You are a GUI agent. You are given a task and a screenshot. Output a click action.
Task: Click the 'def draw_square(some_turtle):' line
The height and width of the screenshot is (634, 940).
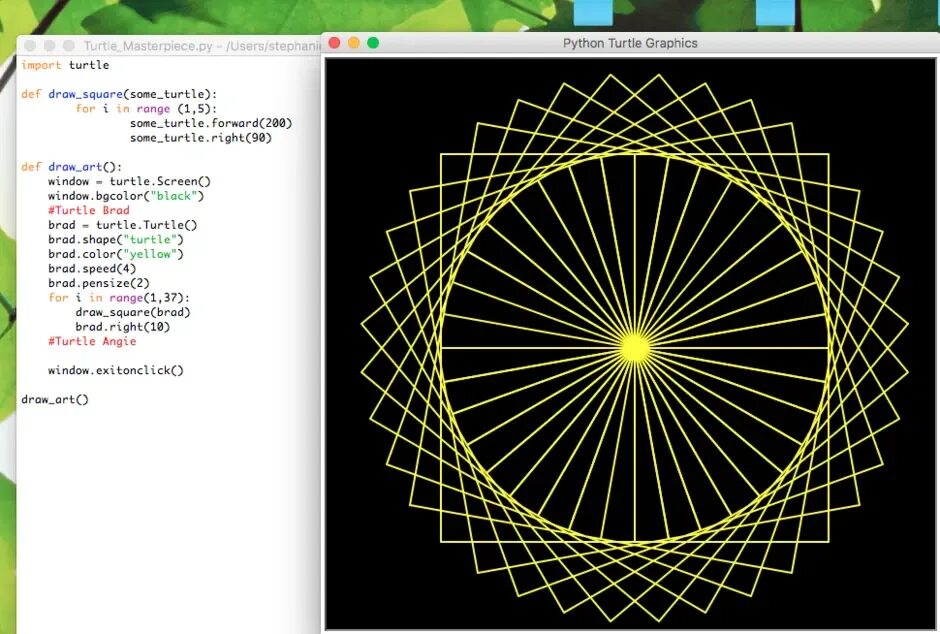click(x=119, y=94)
